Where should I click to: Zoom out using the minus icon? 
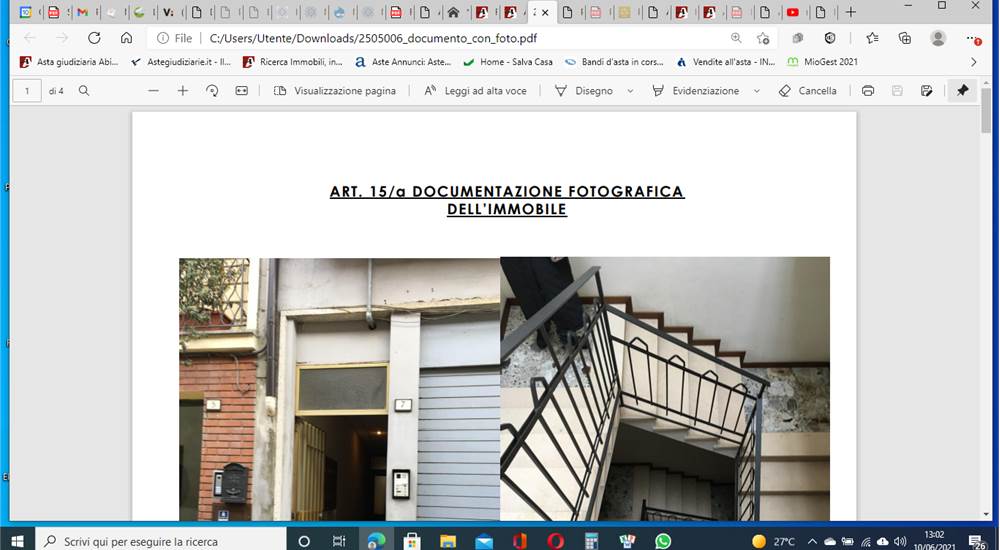coord(153,91)
